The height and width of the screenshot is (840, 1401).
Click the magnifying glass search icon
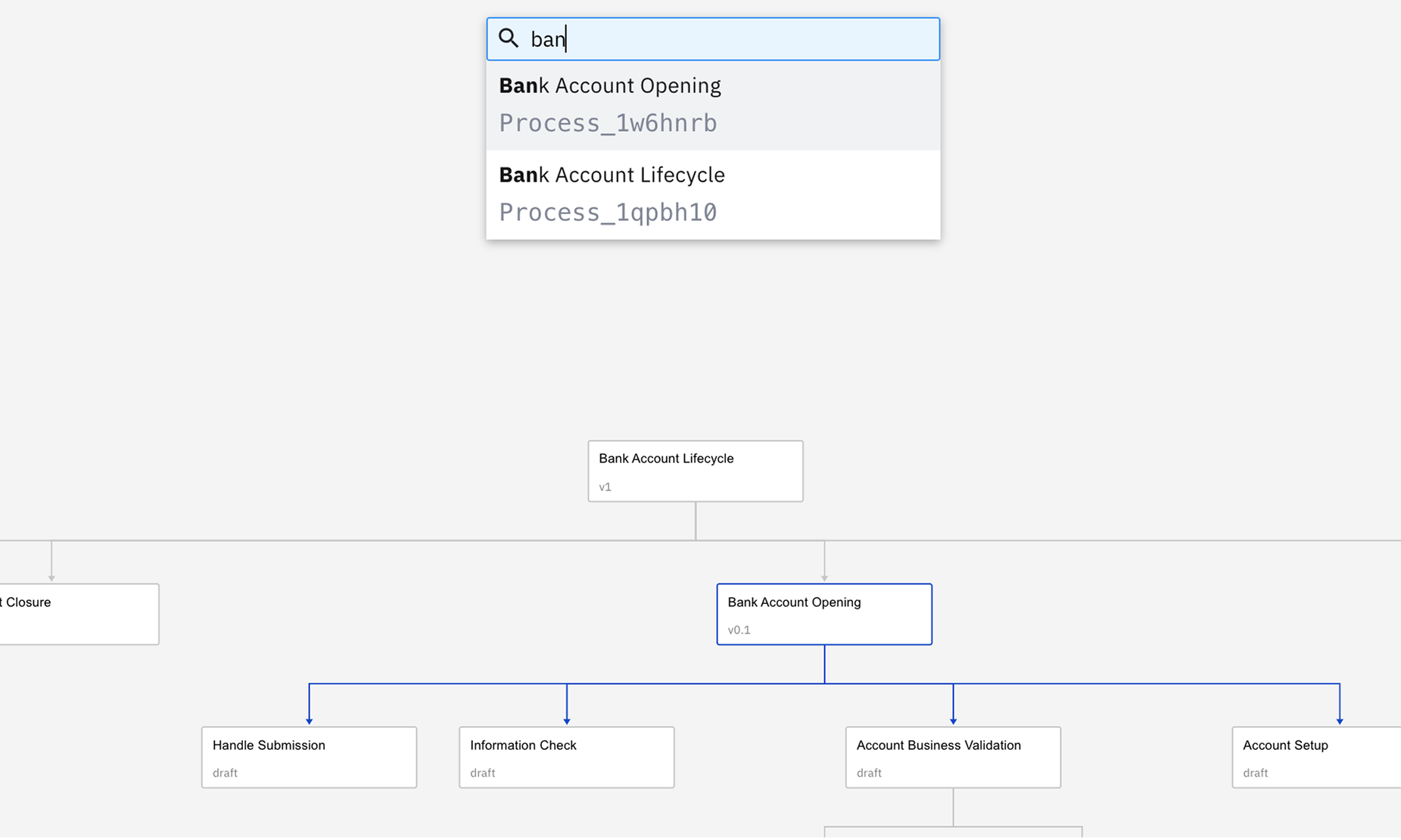point(509,39)
